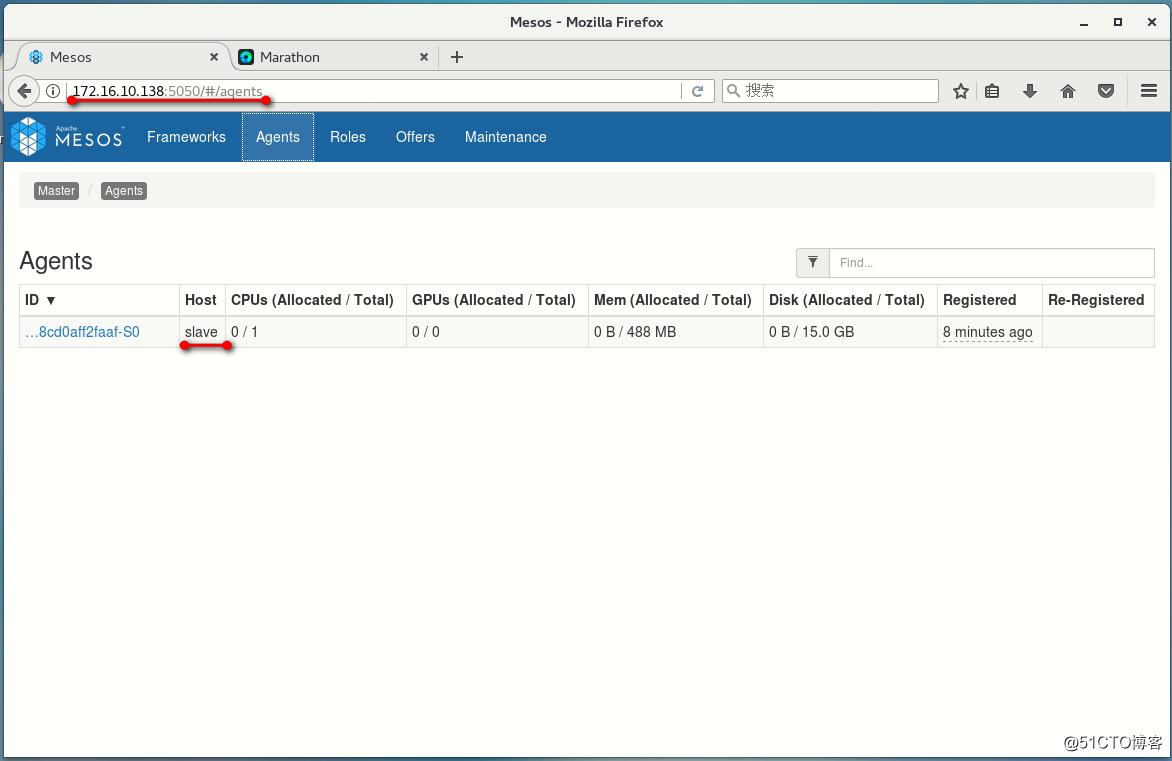The height and width of the screenshot is (761, 1172).
Task: Go to Firefox home page icon
Action: pos(1068,91)
